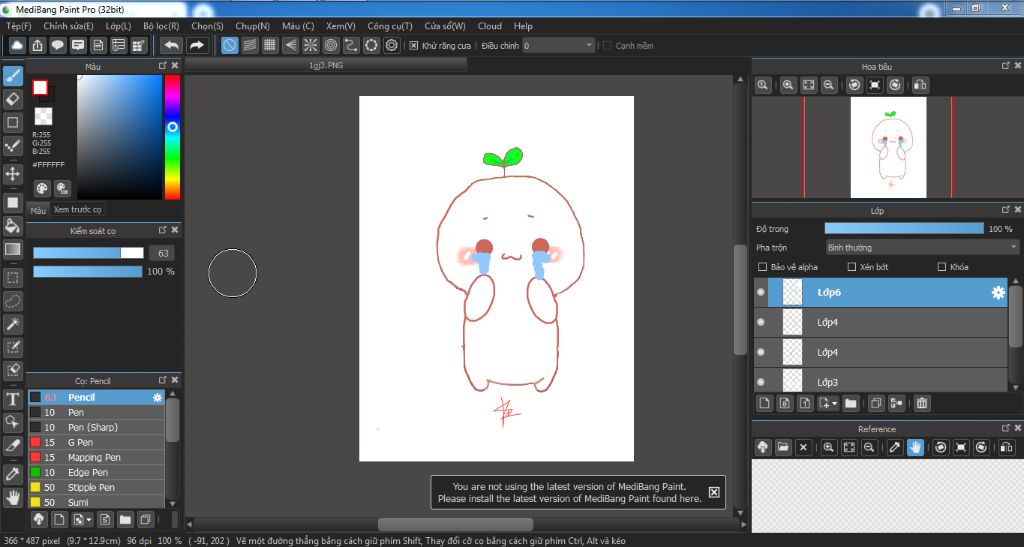Enable the radial snap guide

[x=310, y=45]
